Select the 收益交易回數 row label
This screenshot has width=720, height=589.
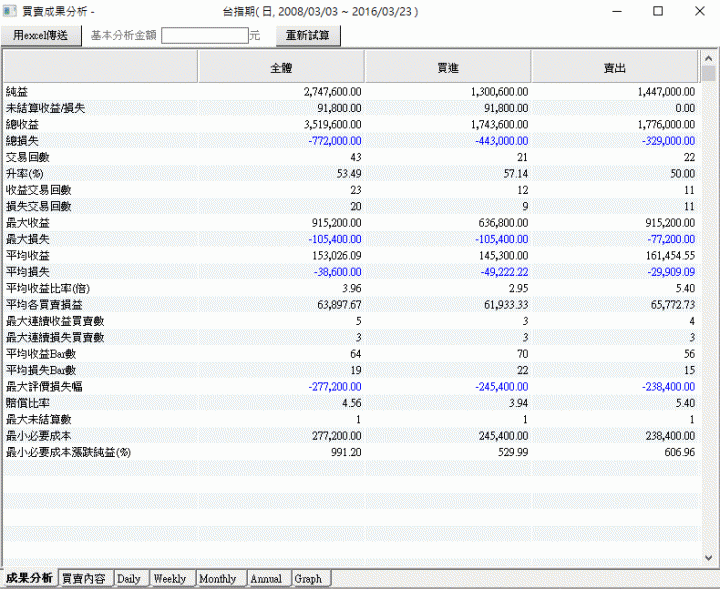point(39,190)
